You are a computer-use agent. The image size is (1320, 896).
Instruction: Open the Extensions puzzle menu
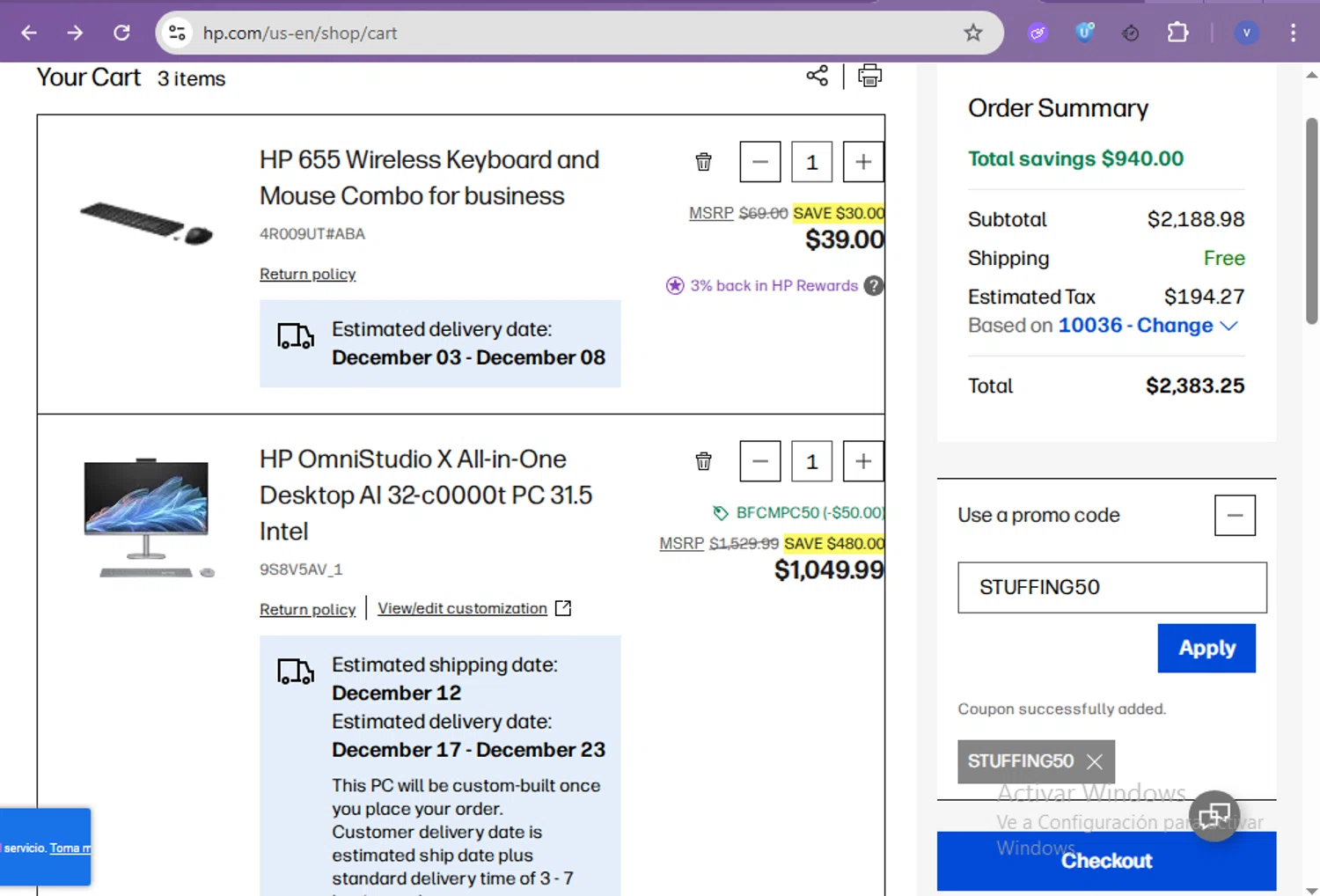click(1177, 33)
